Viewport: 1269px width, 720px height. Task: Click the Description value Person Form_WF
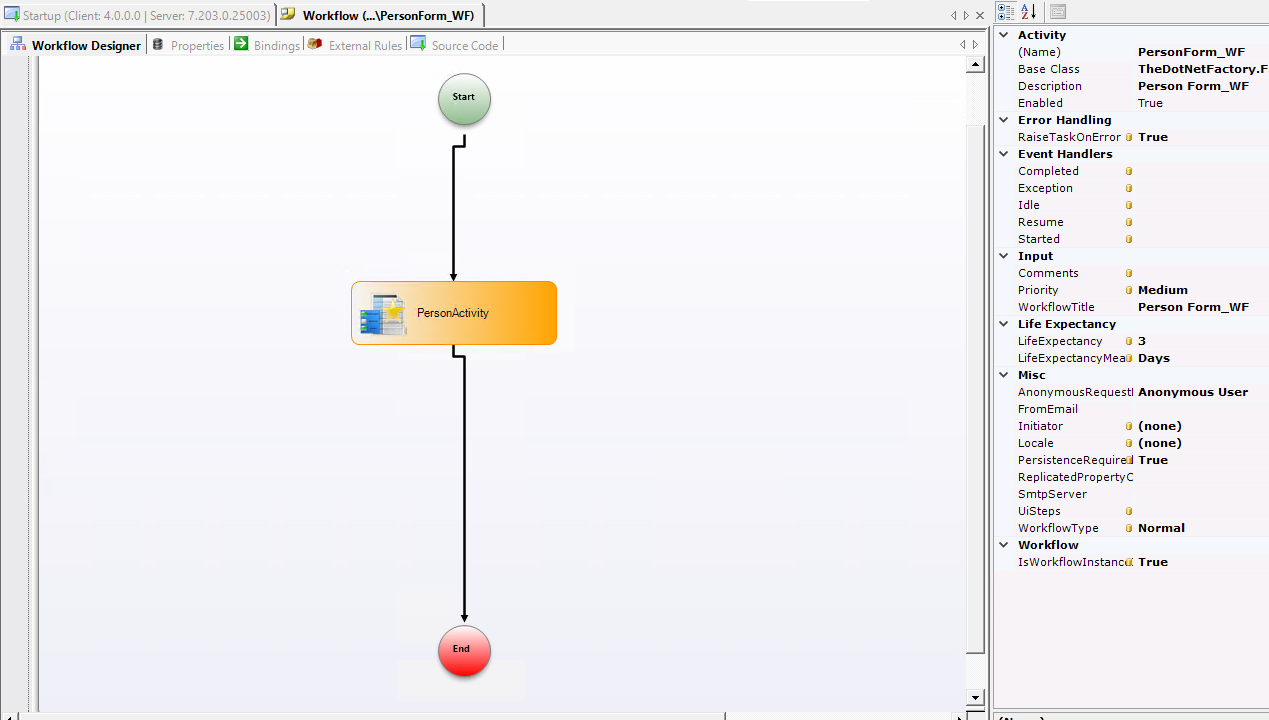click(x=1193, y=86)
